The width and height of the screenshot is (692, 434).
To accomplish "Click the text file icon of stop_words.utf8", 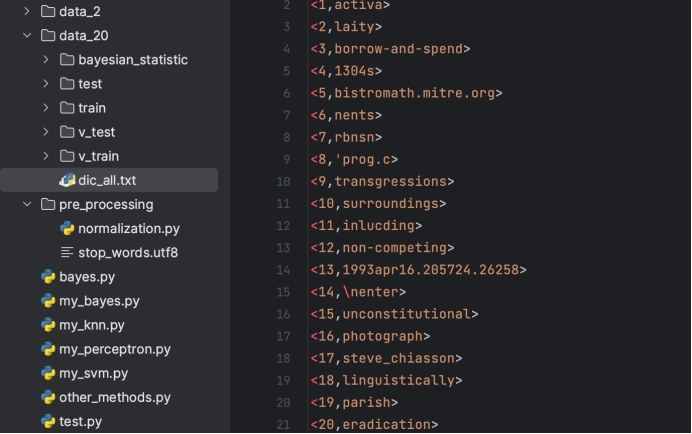I will pyautogui.click(x=67, y=253).
